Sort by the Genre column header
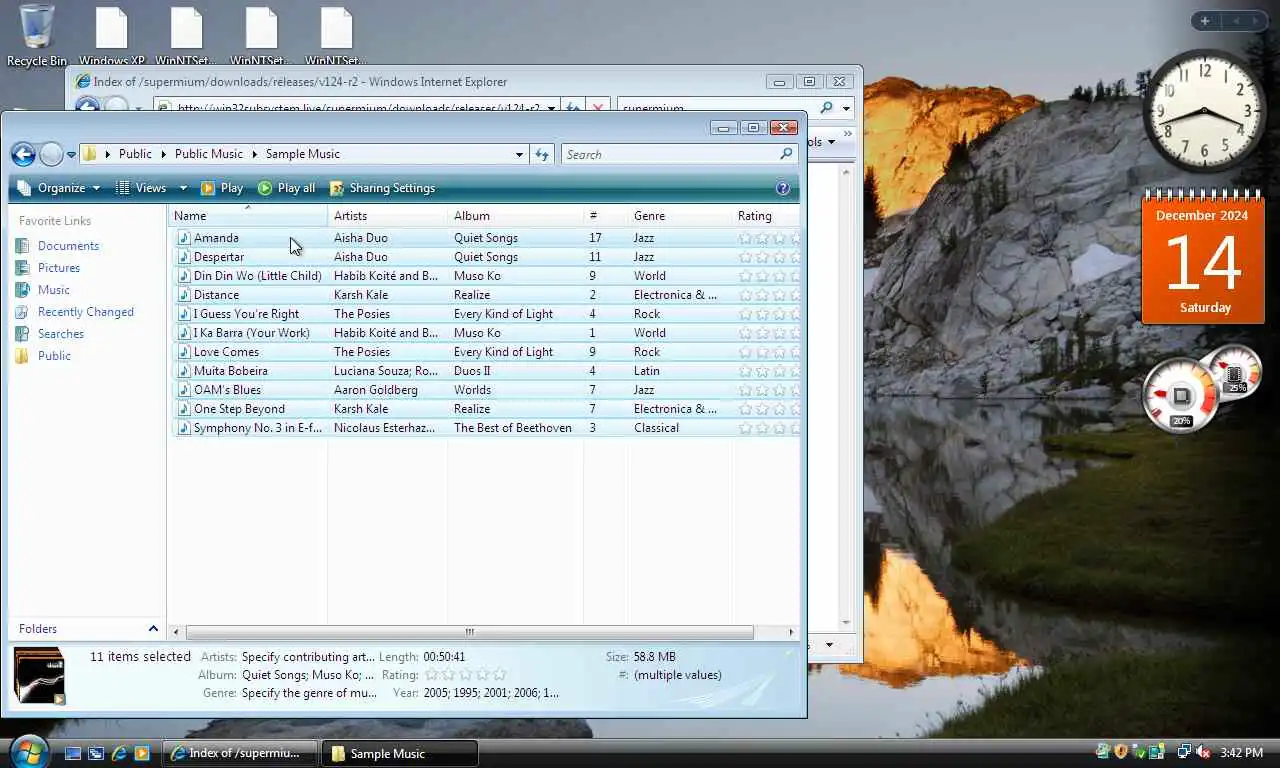The image size is (1280, 768). click(x=679, y=216)
